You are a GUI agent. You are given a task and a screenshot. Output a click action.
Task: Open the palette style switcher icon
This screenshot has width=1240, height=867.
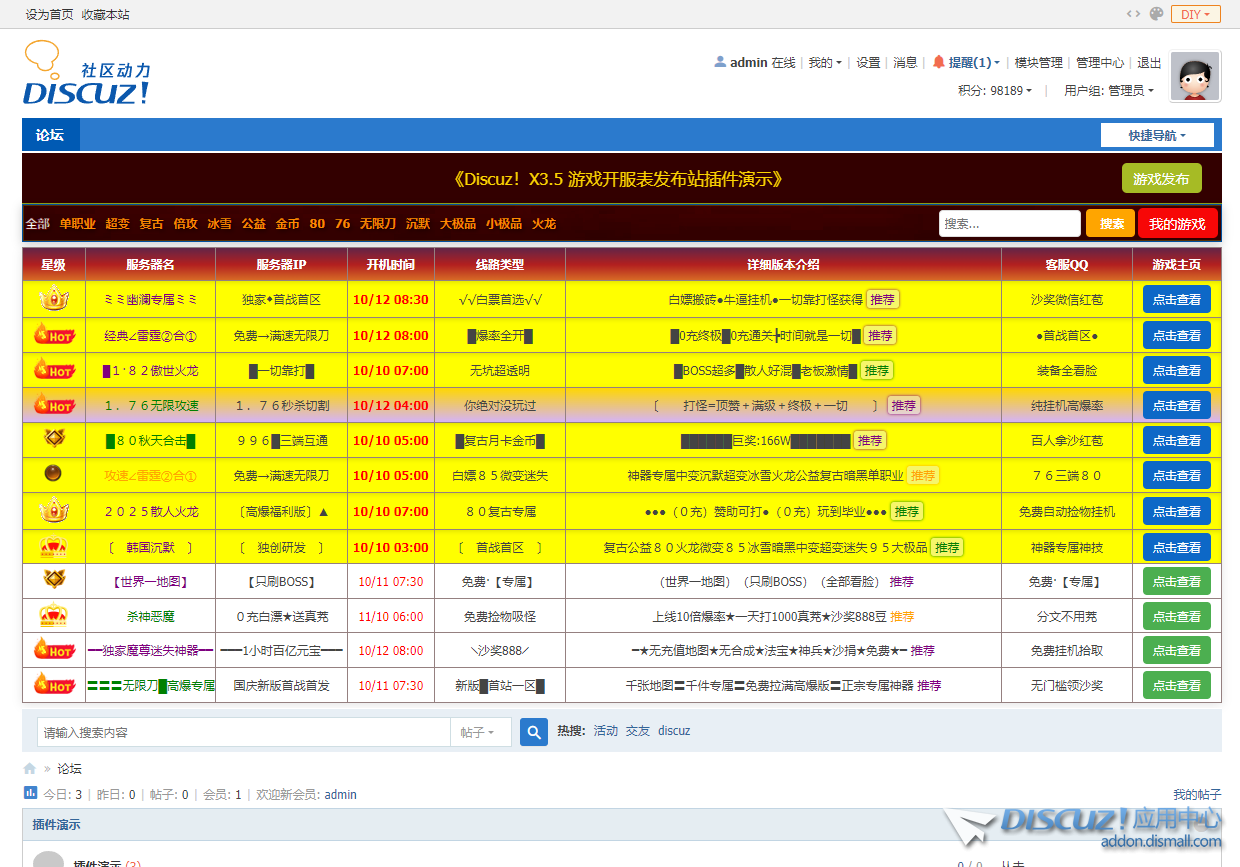click(x=1157, y=14)
